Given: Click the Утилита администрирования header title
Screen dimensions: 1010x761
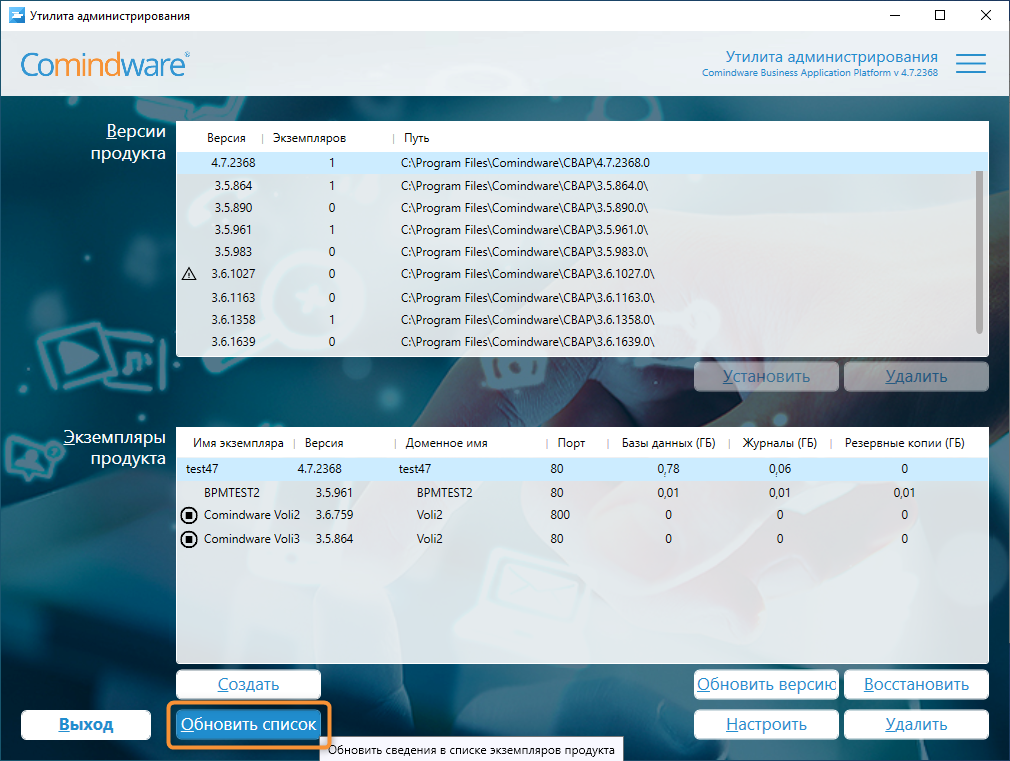Looking at the screenshot, I should pos(832,57).
